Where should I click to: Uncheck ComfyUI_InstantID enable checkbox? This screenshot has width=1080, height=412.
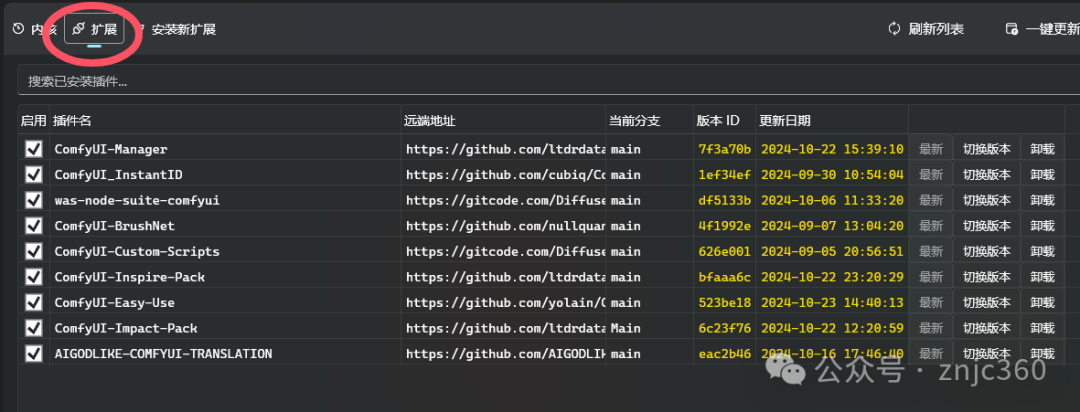coord(33,174)
